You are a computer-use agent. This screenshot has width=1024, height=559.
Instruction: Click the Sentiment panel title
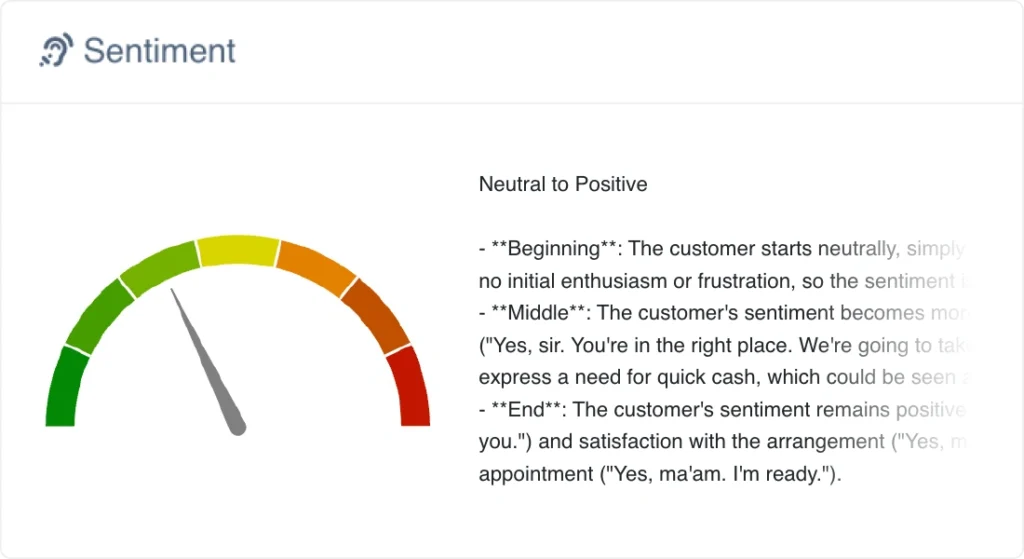click(159, 51)
